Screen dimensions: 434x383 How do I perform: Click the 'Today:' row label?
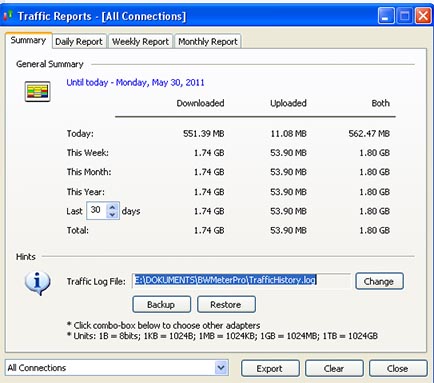[80, 134]
